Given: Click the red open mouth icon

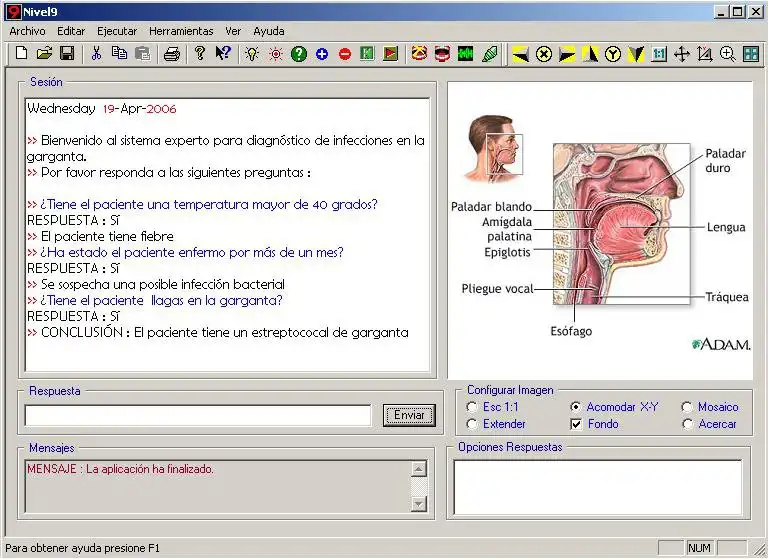Looking at the screenshot, I should click(x=442, y=53).
